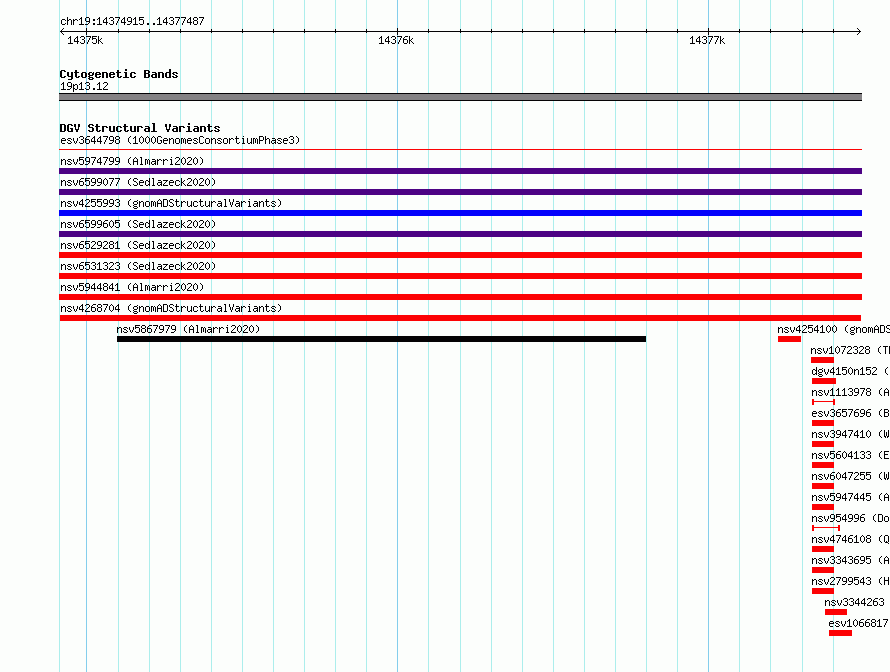Select the red bar under nsv5604133
Image resolution: width=890 pixels, height=672 pixels.
822,465
